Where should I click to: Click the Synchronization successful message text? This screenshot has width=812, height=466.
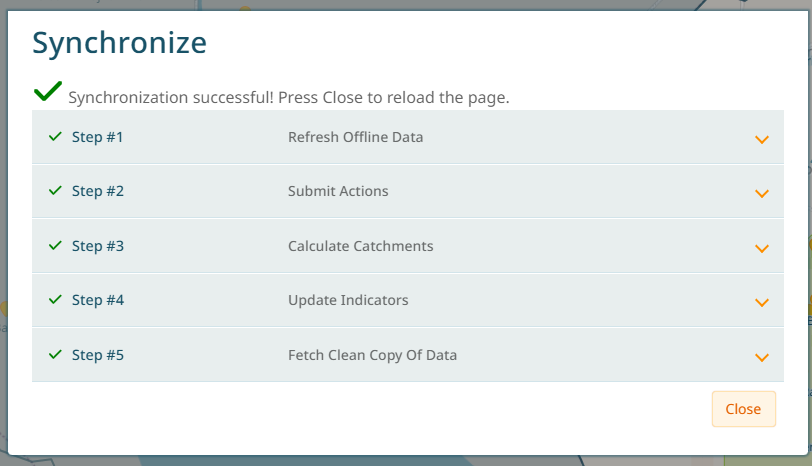pos(289,97)
